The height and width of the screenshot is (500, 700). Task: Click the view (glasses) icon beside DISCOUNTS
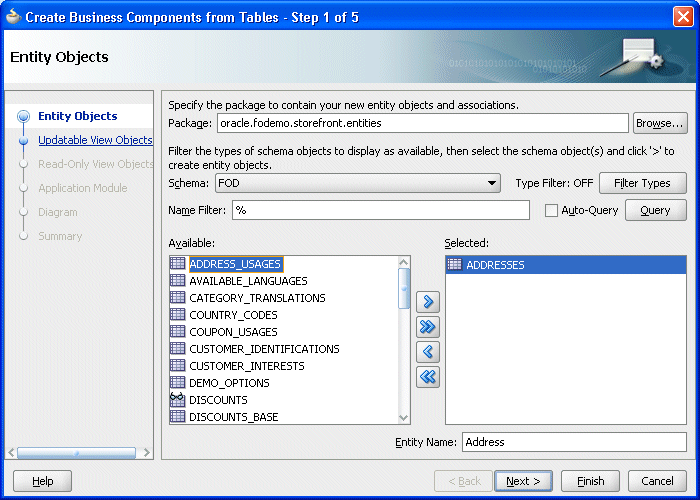pyautogui.click(x=178, y=399)
